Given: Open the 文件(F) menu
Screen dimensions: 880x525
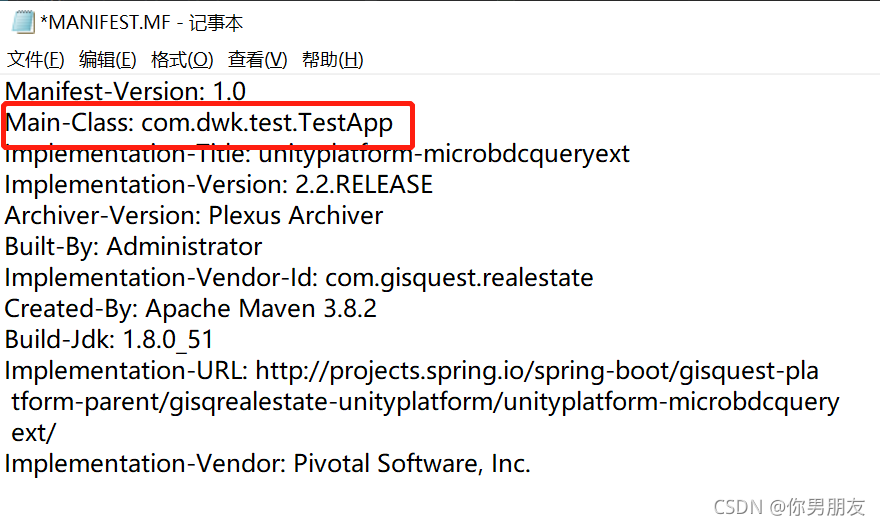Looking at the screenshot, I should (x=35, y=60).
